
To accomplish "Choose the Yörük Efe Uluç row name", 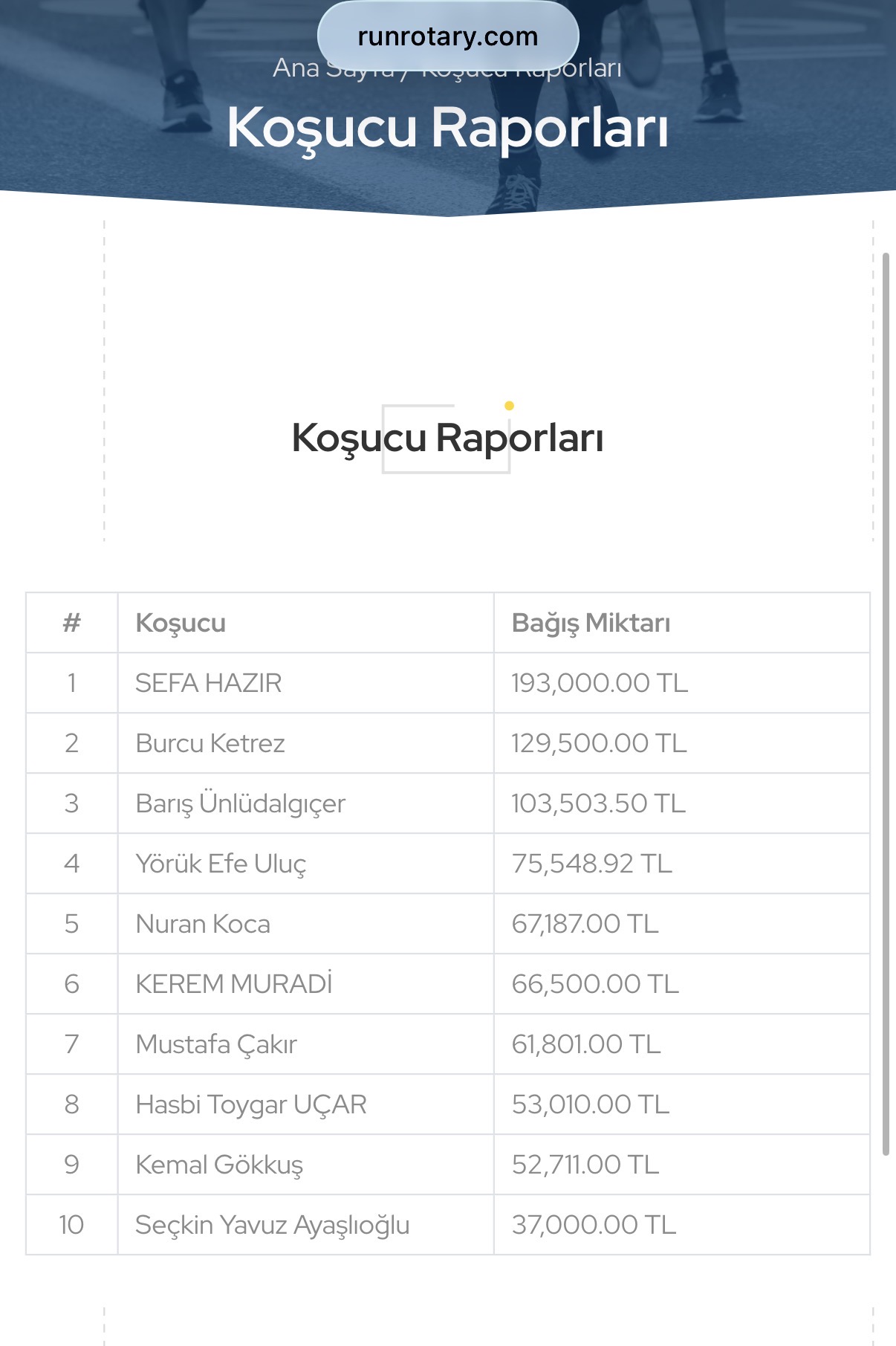I will click(221, 864).
